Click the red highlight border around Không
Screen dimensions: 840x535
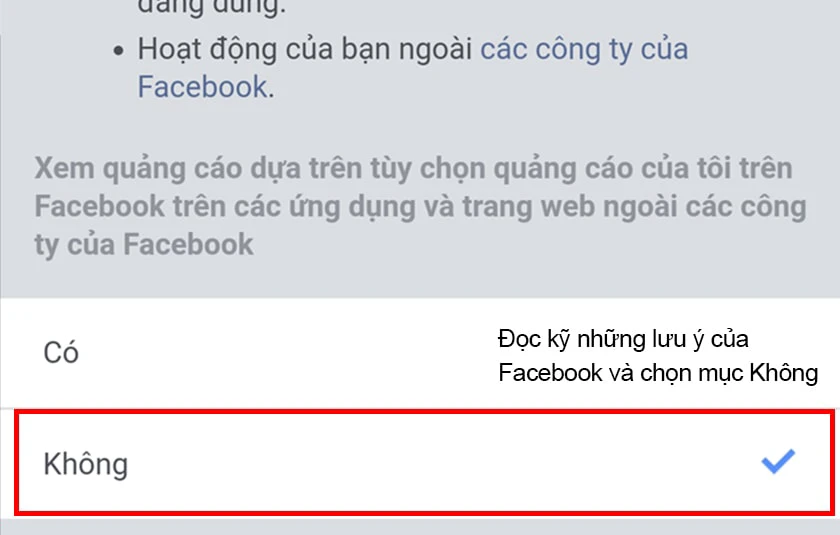(424, 412)
